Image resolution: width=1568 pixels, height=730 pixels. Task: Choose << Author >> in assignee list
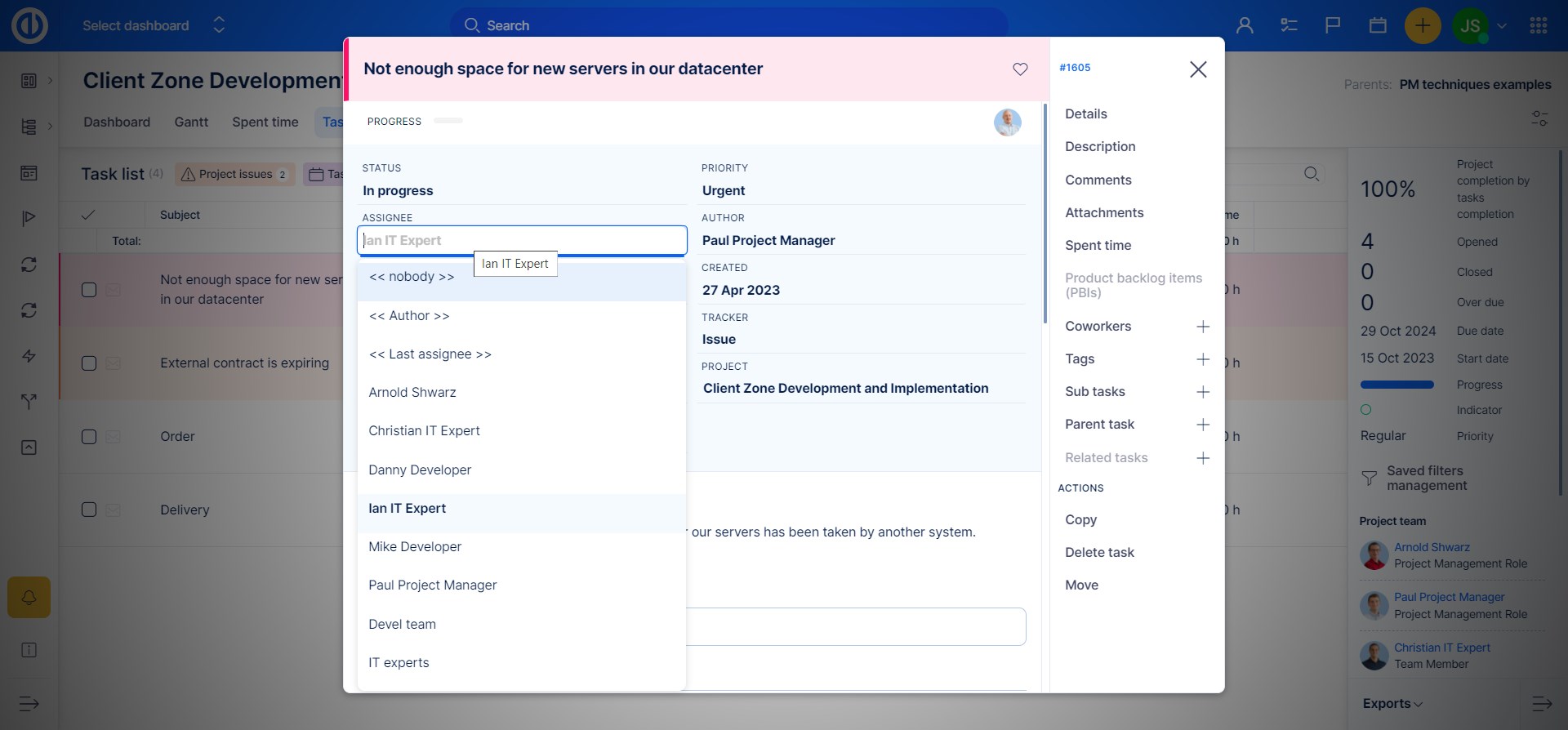(522, 316)
